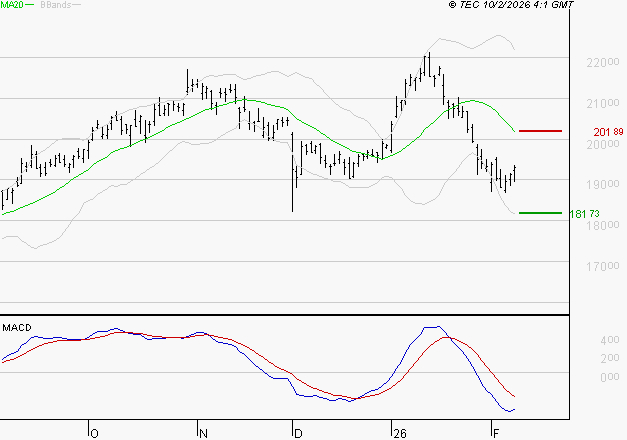Click the N month marker on time axis
This screenshot has width=627, height=440.
pyautogui.click(x=203, y=434)
